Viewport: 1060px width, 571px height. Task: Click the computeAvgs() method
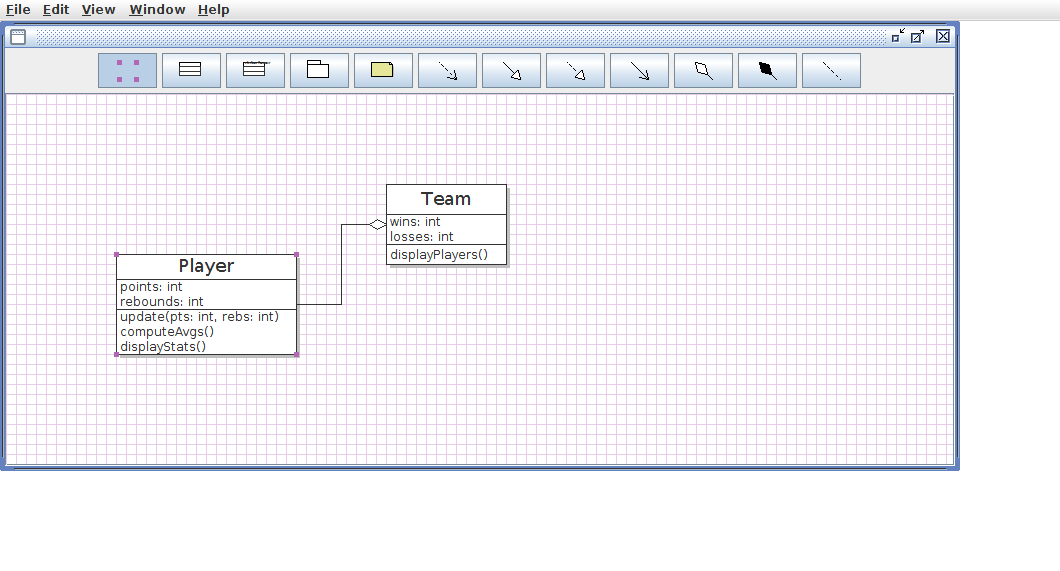pos(167,331)
